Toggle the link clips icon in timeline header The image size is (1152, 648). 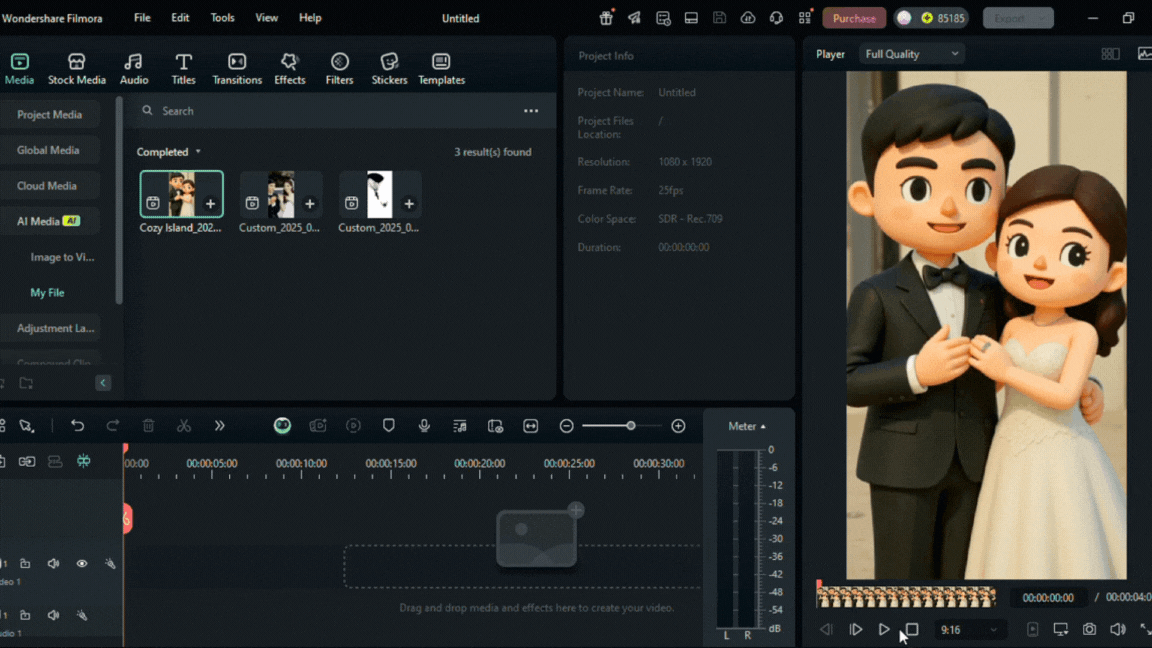pos(27,461)
